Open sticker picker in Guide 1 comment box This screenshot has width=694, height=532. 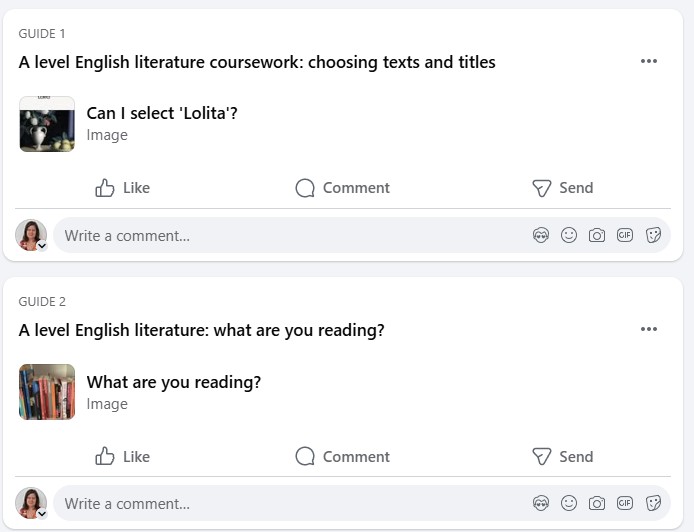tap(653, 236)
